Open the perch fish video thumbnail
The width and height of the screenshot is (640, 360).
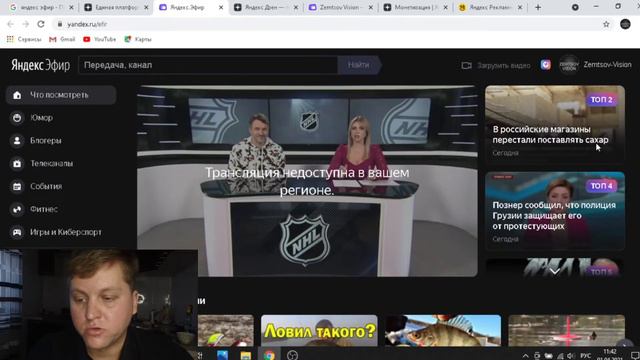point(443,330)
